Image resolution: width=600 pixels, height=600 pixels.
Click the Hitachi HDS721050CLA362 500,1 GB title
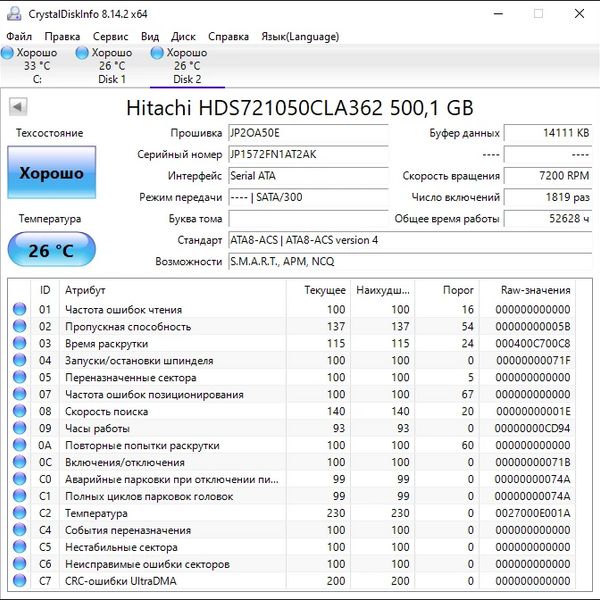[x=300, y=108]
